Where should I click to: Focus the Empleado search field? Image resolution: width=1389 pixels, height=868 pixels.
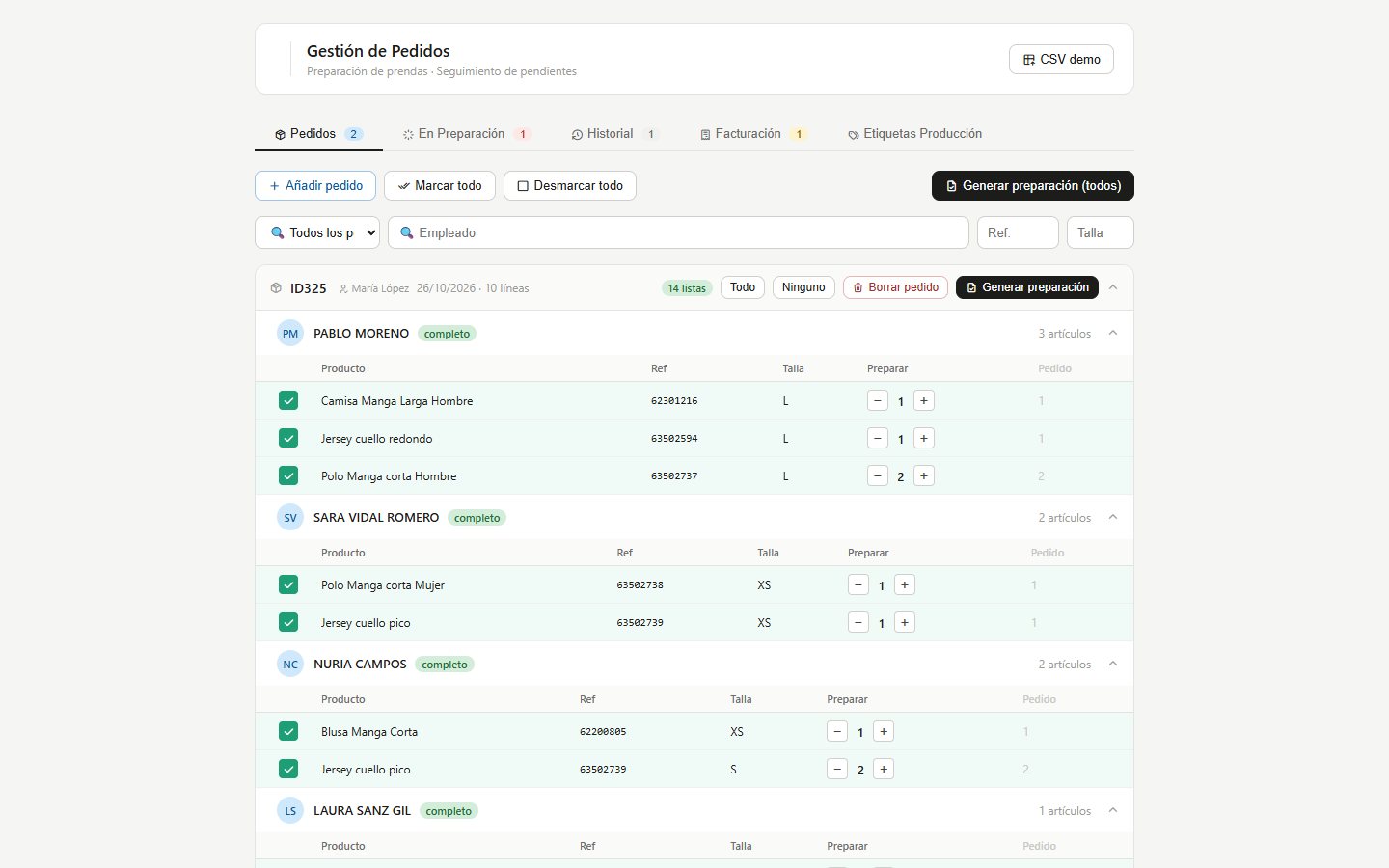(x=678, y=232)
